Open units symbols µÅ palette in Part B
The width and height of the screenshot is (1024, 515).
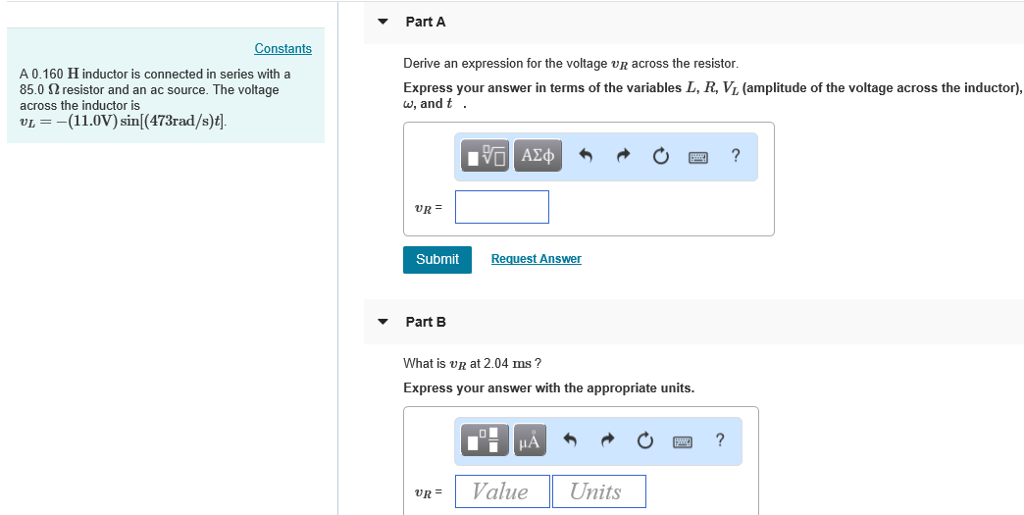[x=530, y=440]
